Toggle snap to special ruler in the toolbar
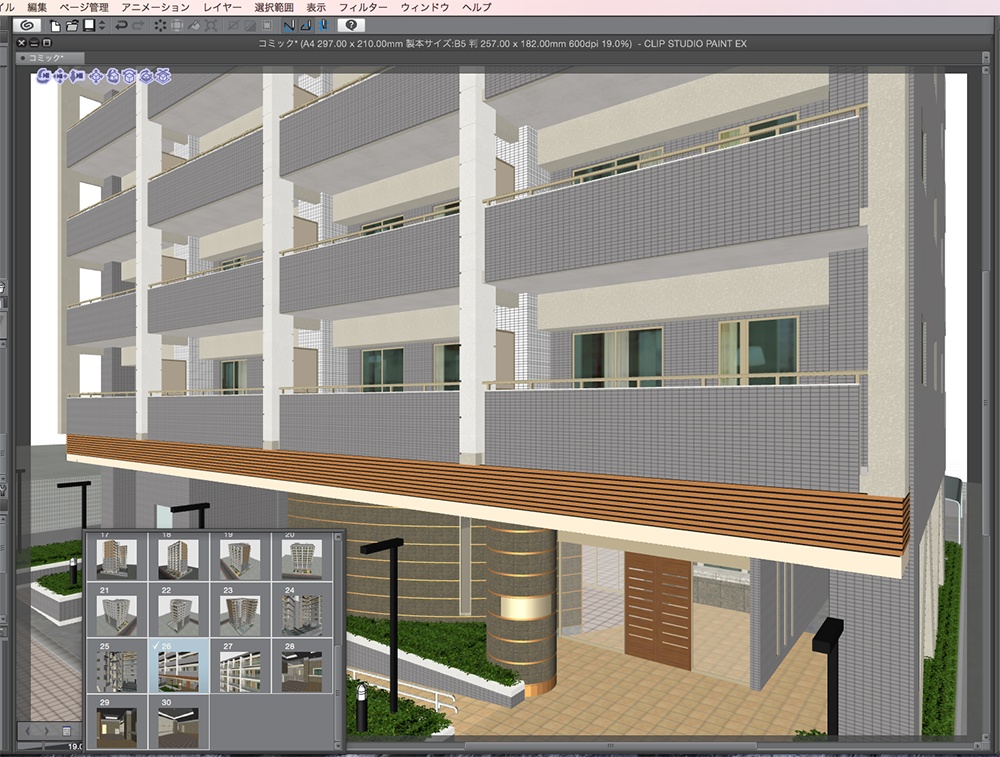Viewport: 1000px width, 757px height. pyautogui.click(x=307, y=28)
